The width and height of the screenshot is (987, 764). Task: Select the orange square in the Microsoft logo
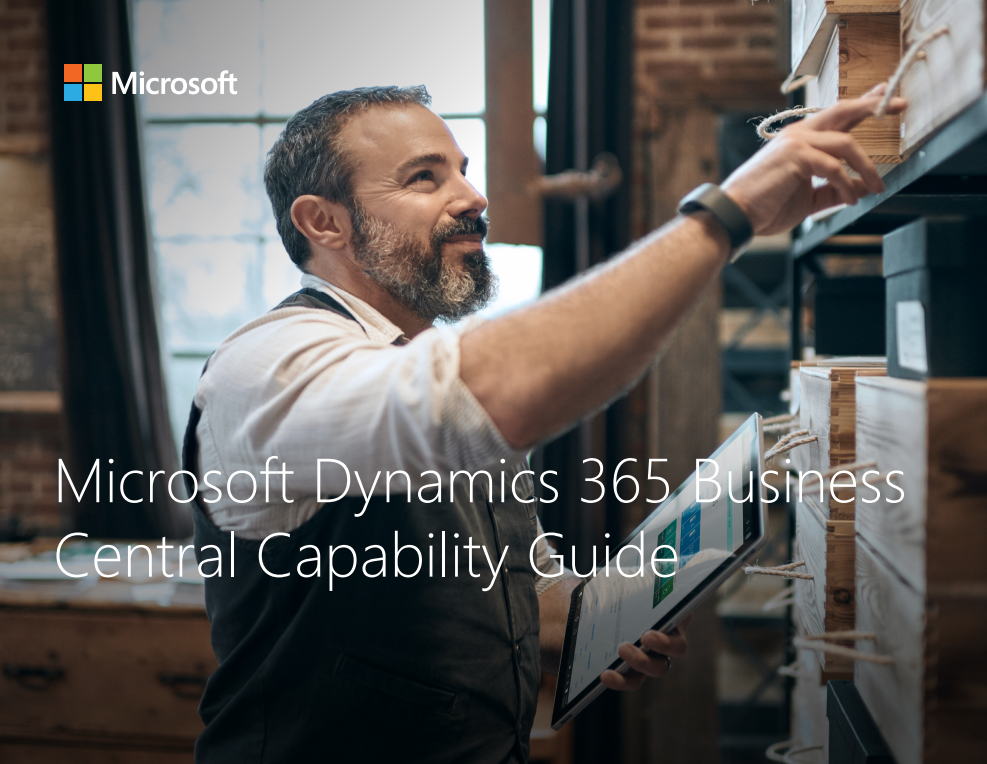(73, 72)
